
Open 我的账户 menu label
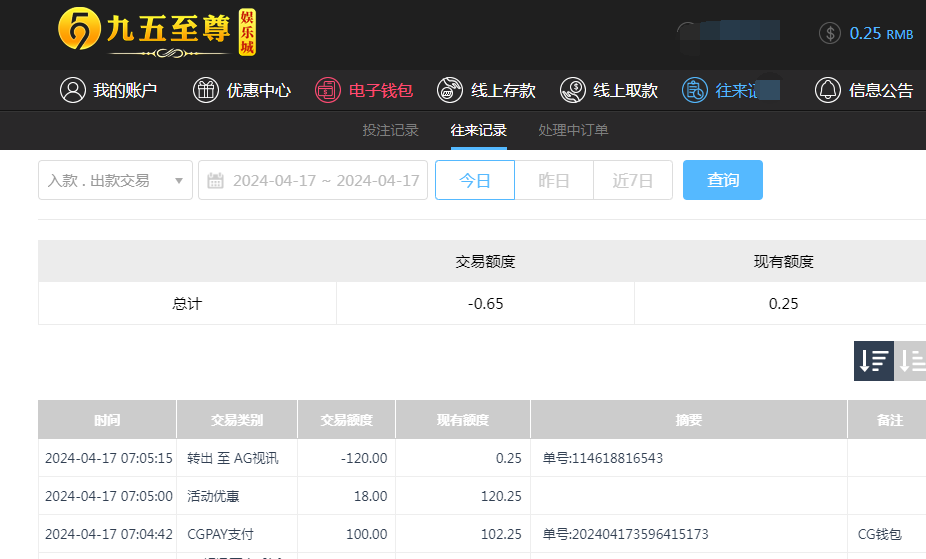point(125,90)
